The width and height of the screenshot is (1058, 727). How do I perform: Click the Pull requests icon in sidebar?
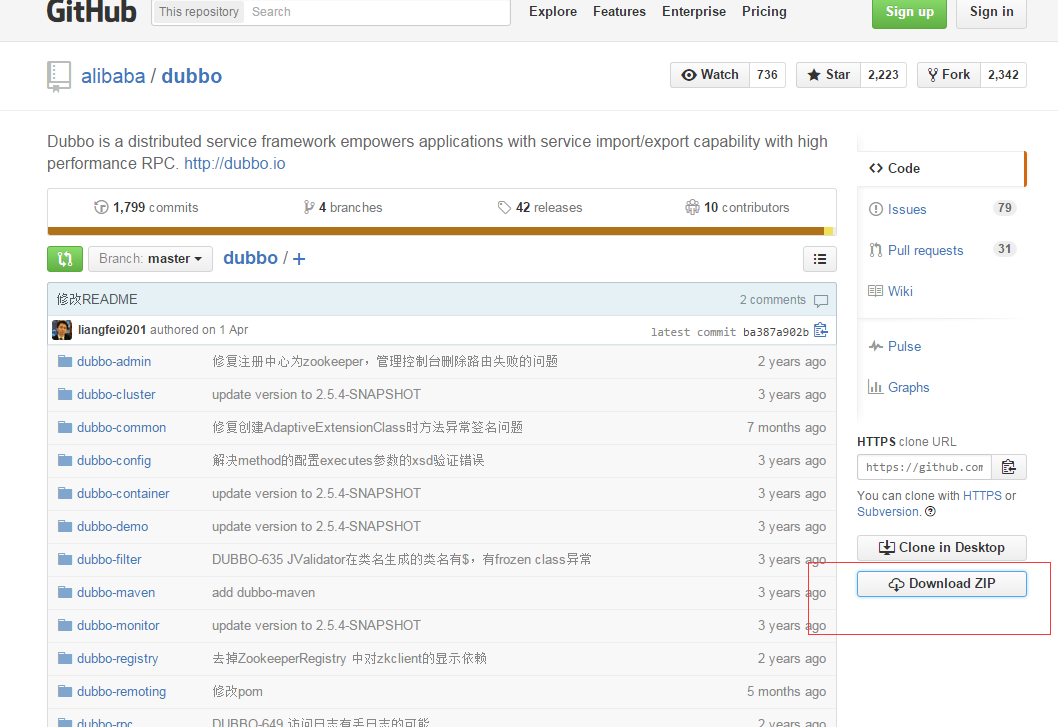(x=876, y=250)
